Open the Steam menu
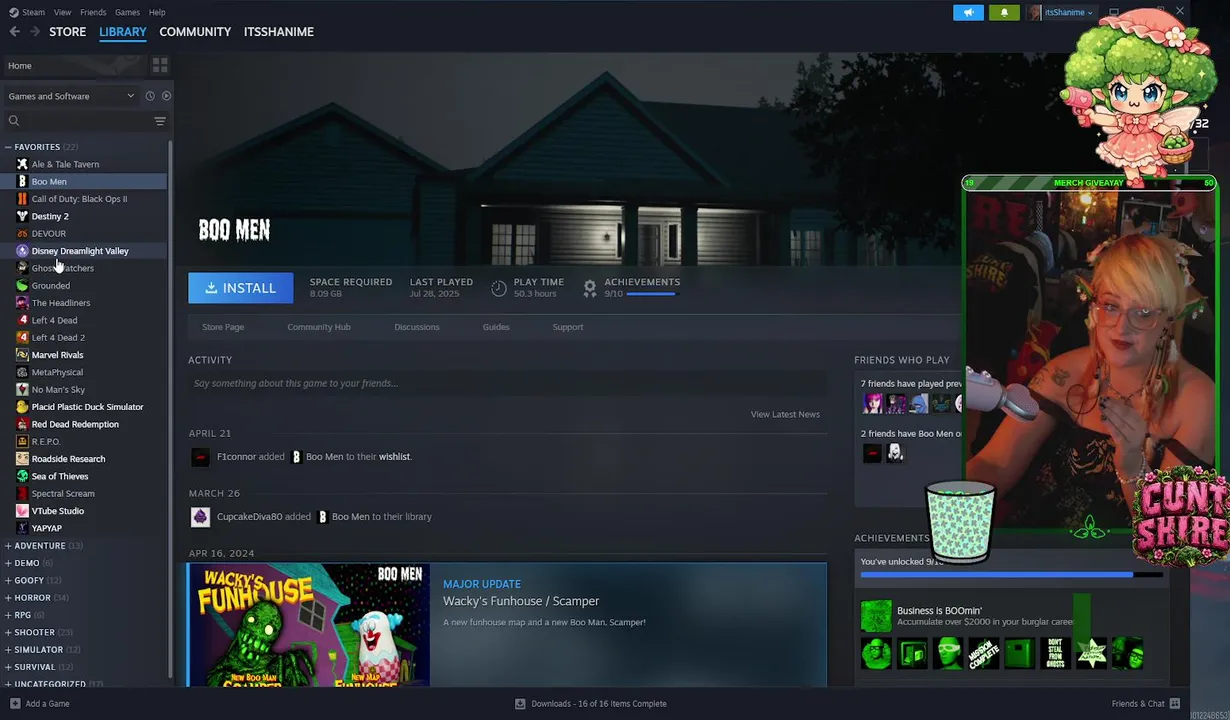 coord(33,12)
